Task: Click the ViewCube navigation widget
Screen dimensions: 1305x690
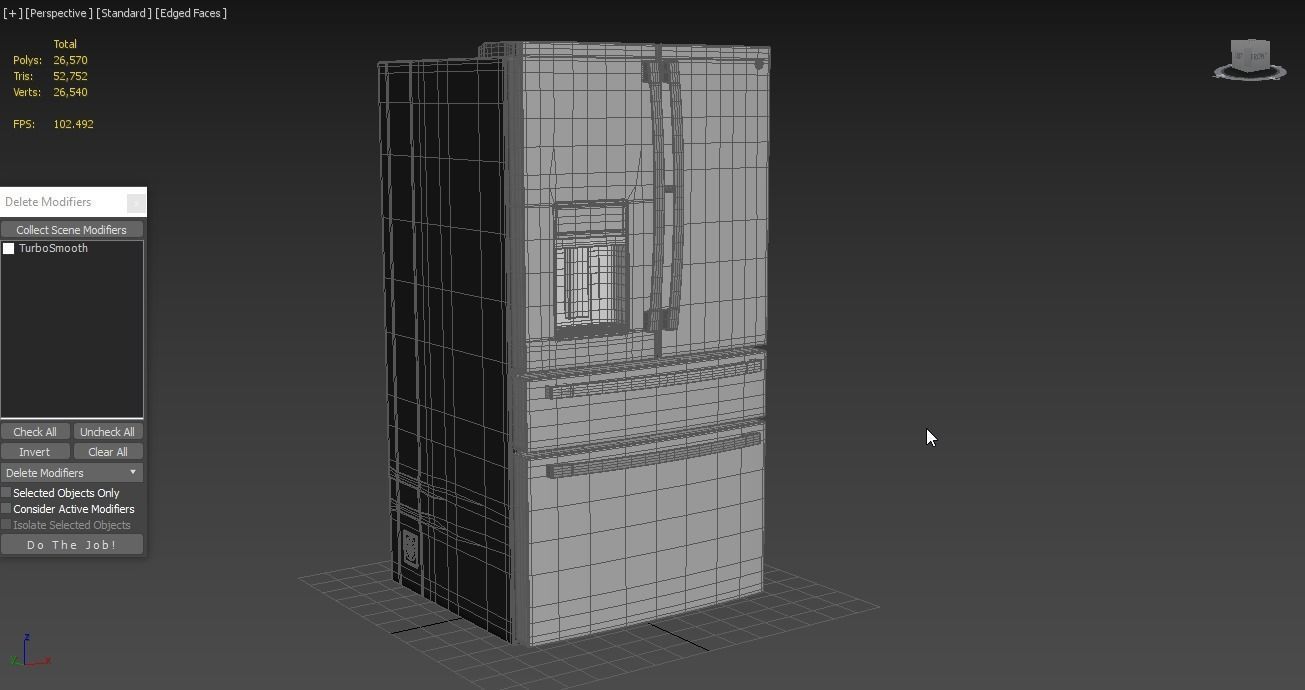Action: (1250, 59)
